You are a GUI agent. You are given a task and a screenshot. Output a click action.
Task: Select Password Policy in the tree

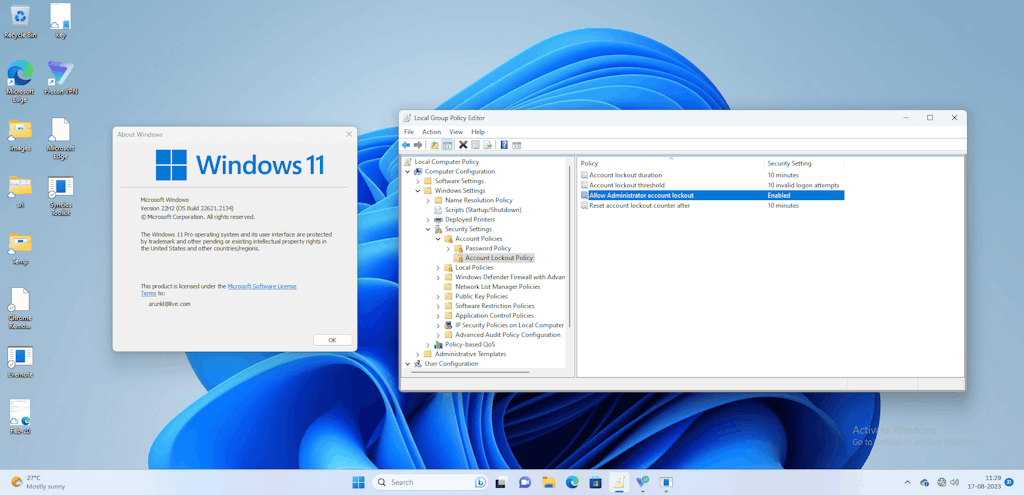tap(488, 249)
